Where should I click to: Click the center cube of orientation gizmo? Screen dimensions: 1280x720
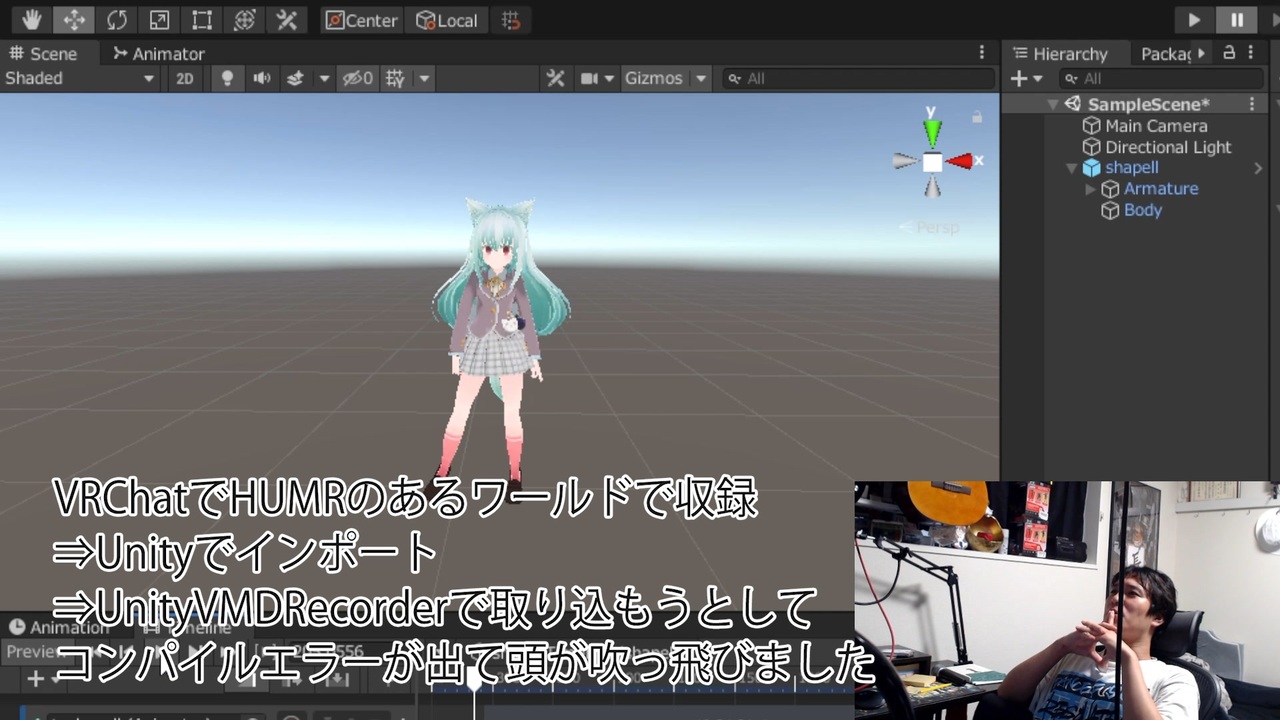[x=932, y=162]
